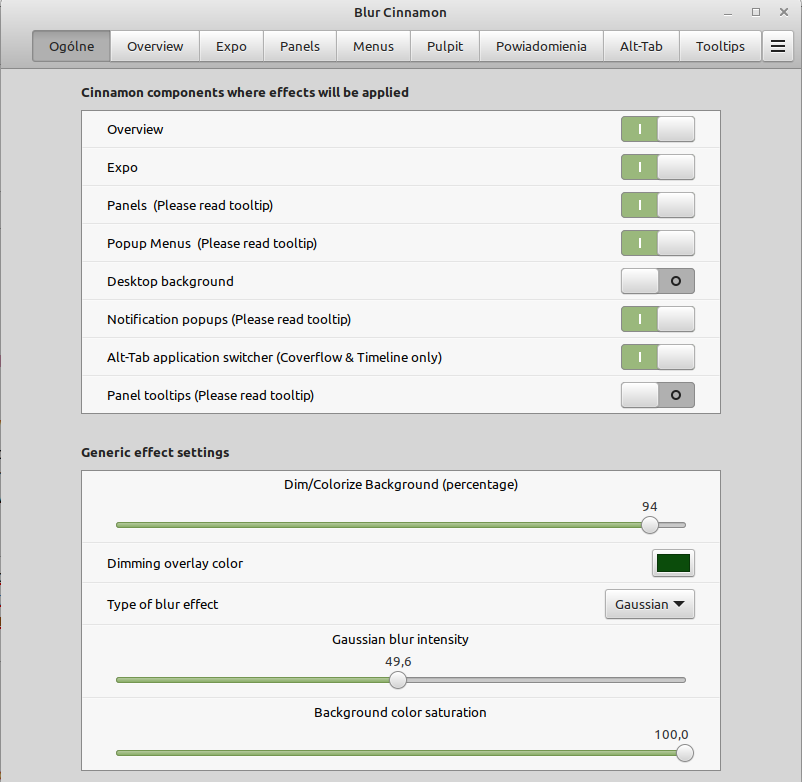Close the Blur Cinnamon window
The height and width of the screenshot is (782, 802).
[784, 12]
